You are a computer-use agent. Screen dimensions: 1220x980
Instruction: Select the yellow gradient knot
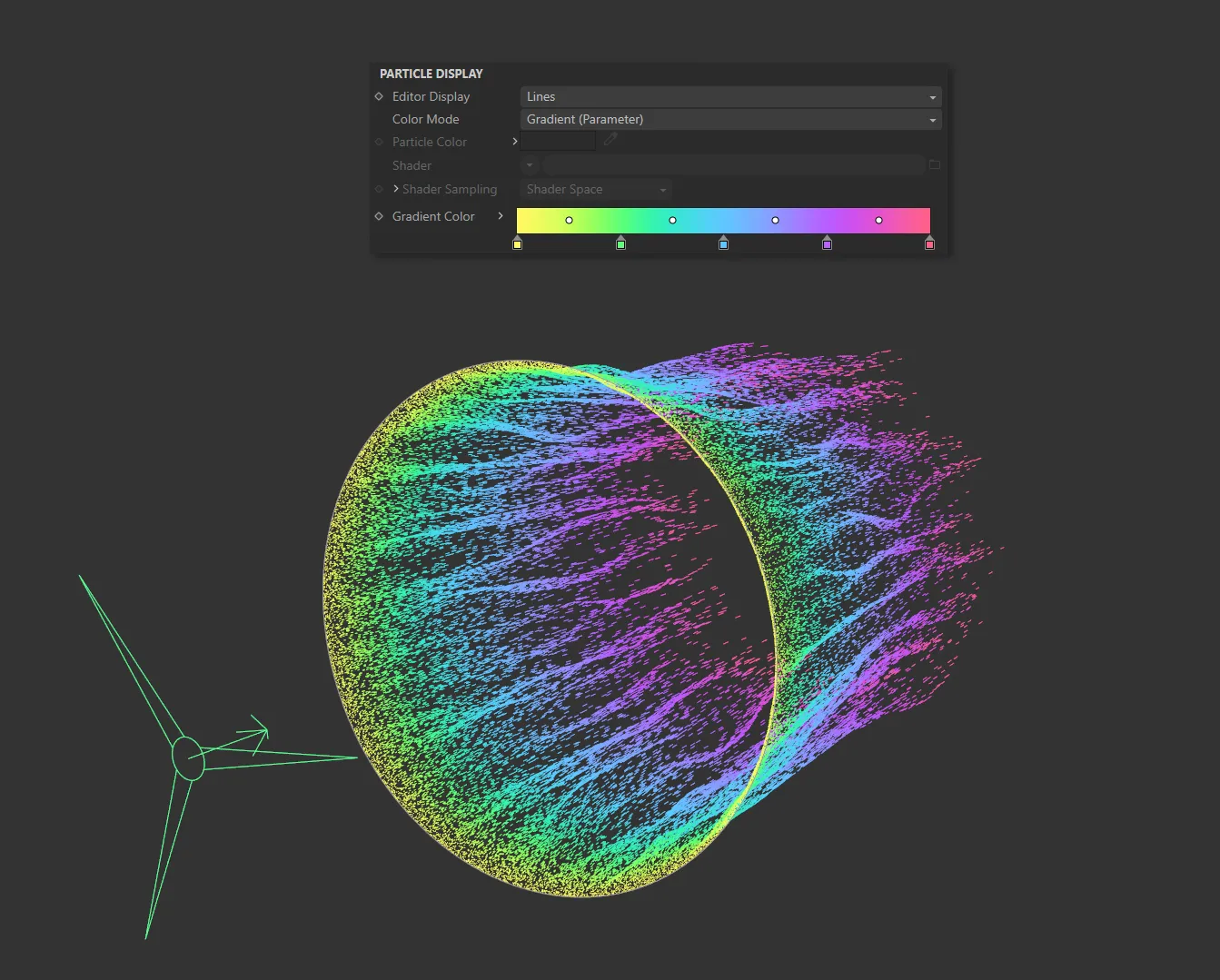click(518, 243)
